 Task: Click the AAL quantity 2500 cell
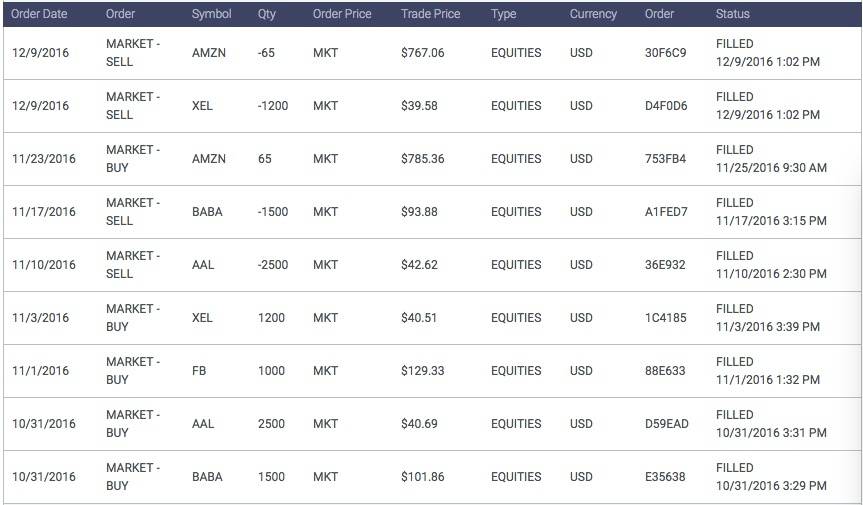(x=271, y=424)
